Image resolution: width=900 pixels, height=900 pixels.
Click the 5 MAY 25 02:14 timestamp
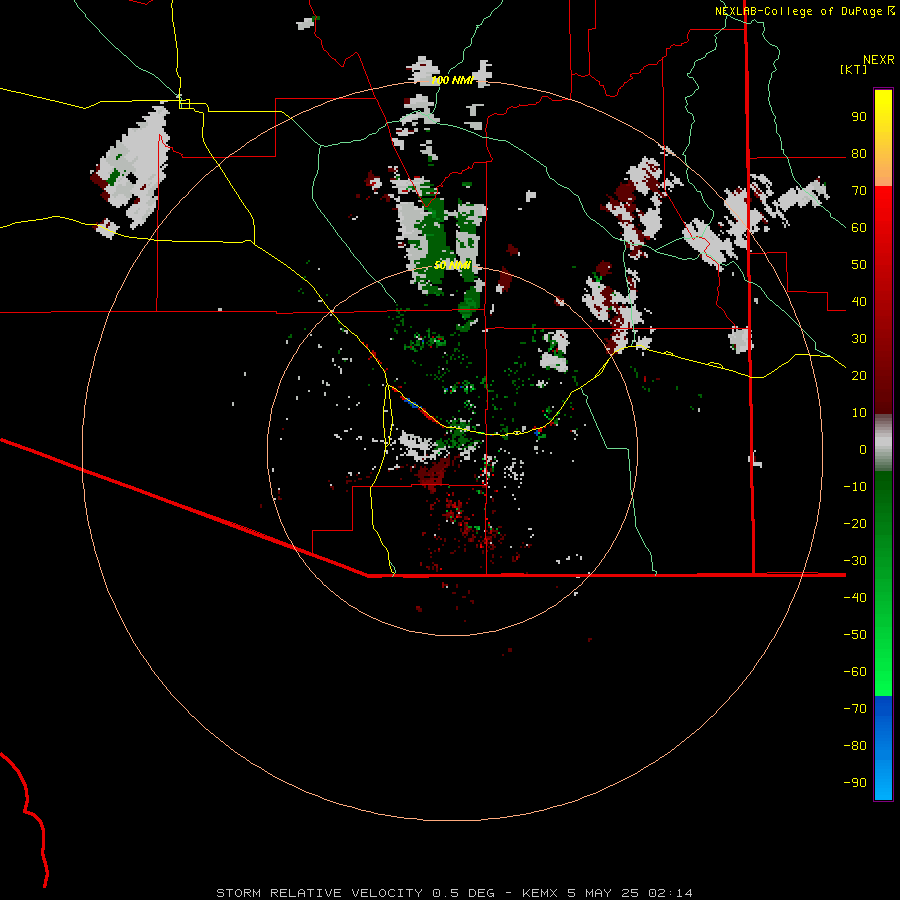click(x=630, y=893)
